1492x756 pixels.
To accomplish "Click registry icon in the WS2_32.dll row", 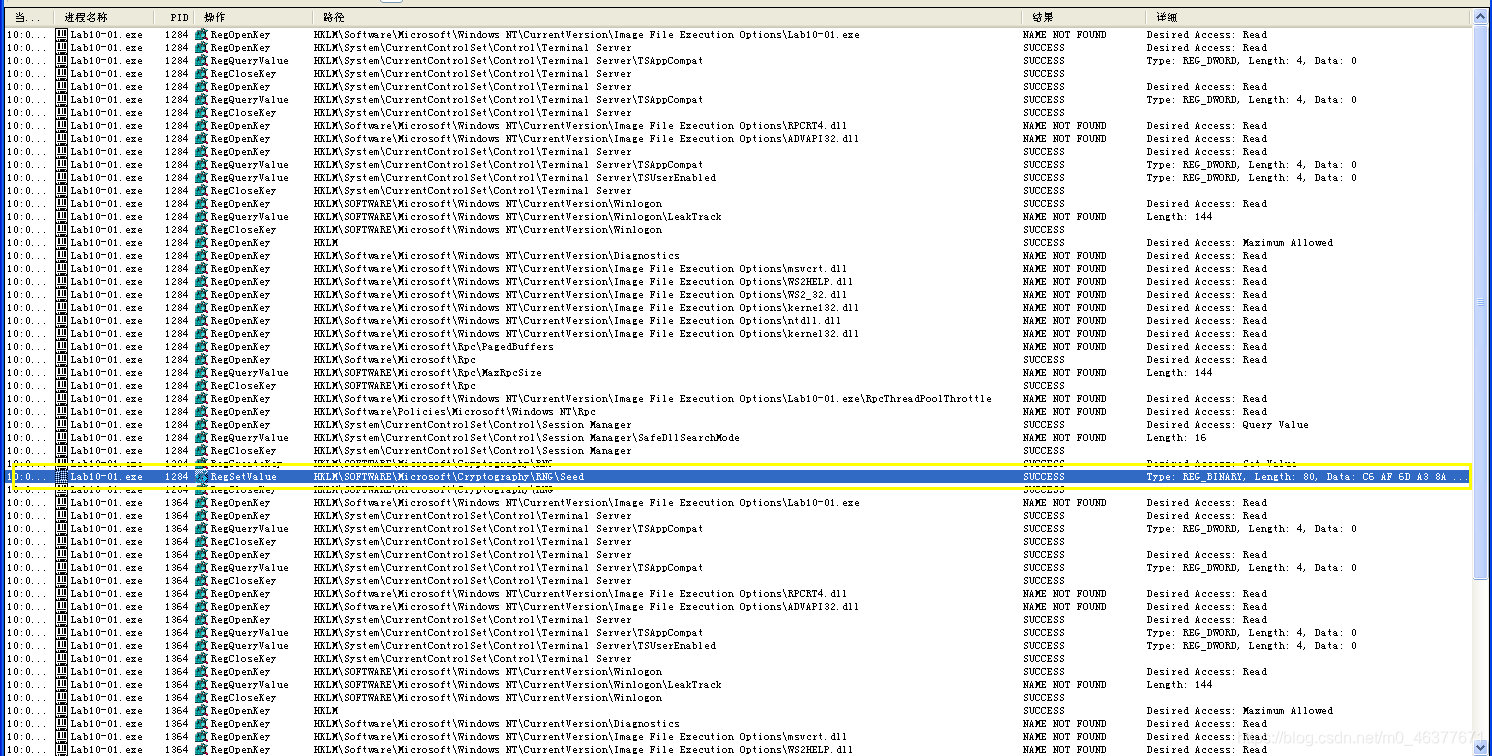I will pos(201,295).
